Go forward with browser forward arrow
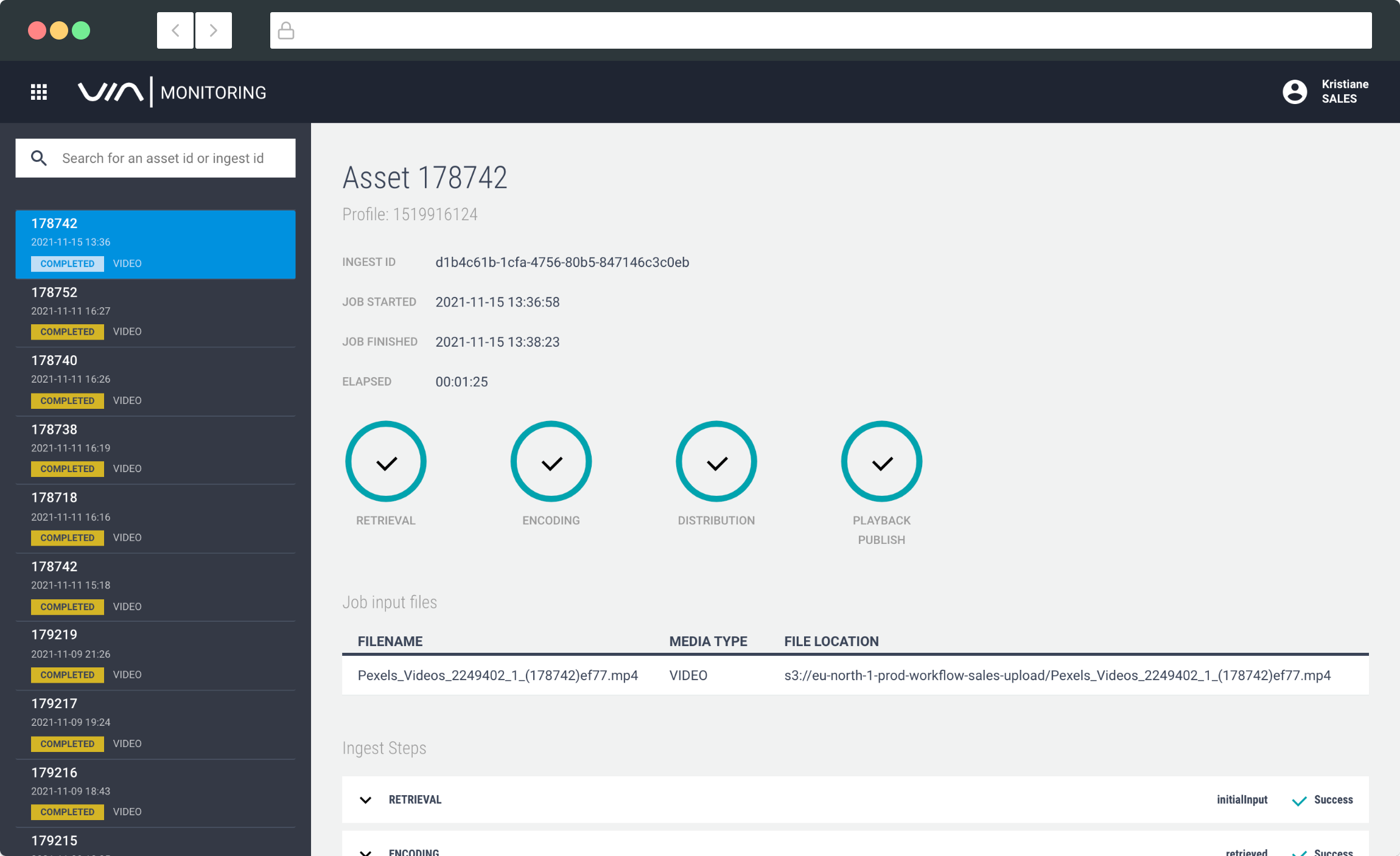The width and height of the screenshot is (1400, 856). pyautogui.click(x=213, y=30)
